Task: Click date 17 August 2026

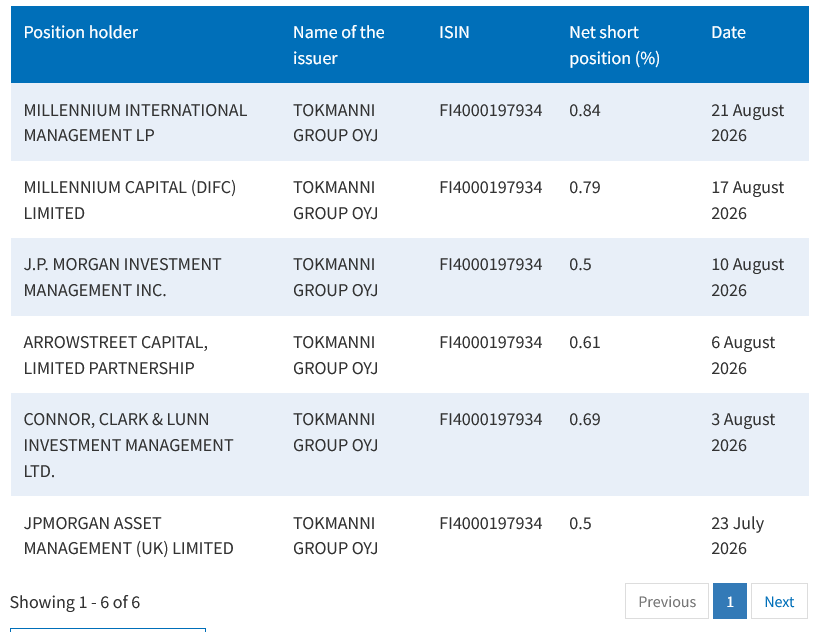Action: coord(747,200)
